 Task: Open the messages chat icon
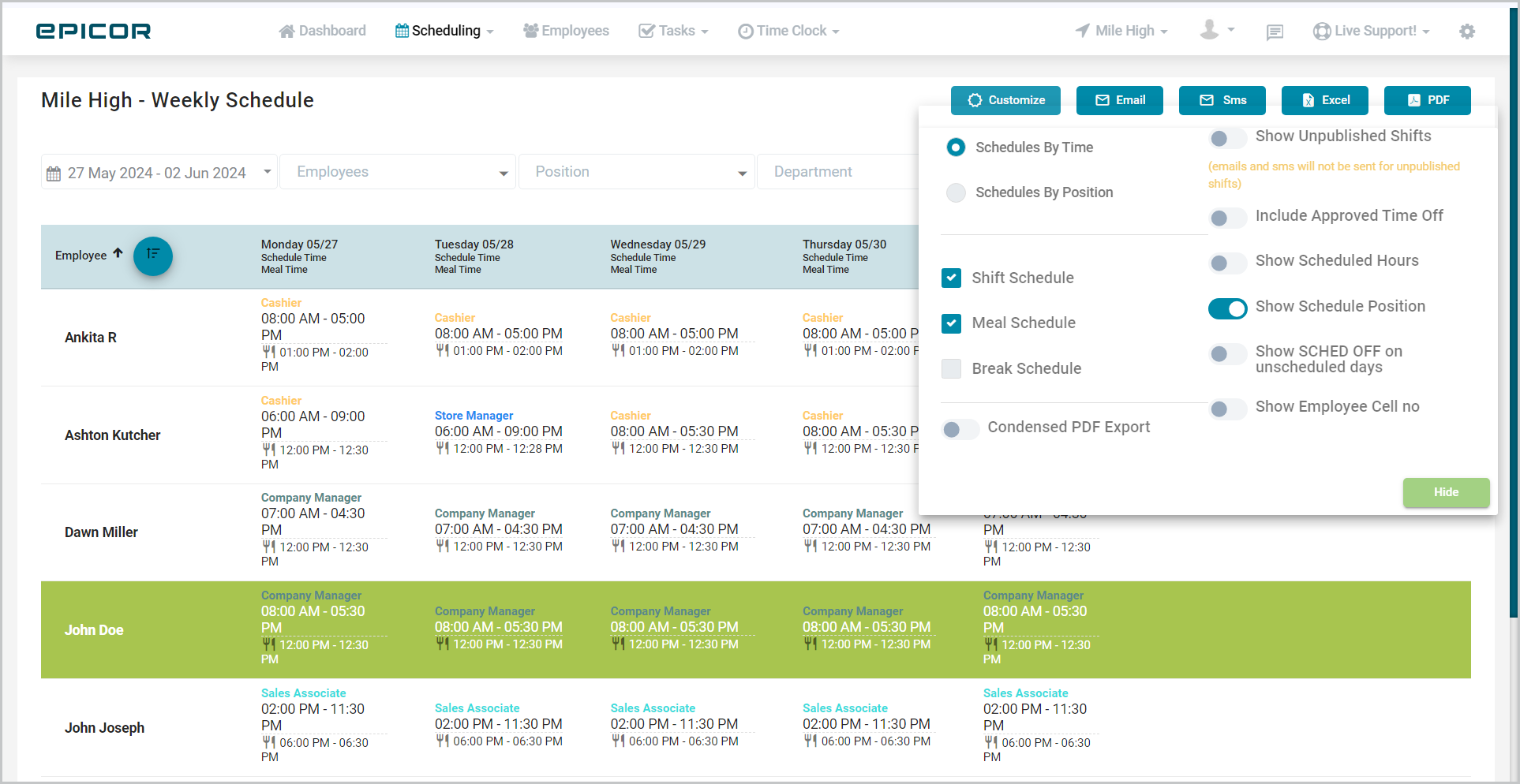pos(1275,32)
